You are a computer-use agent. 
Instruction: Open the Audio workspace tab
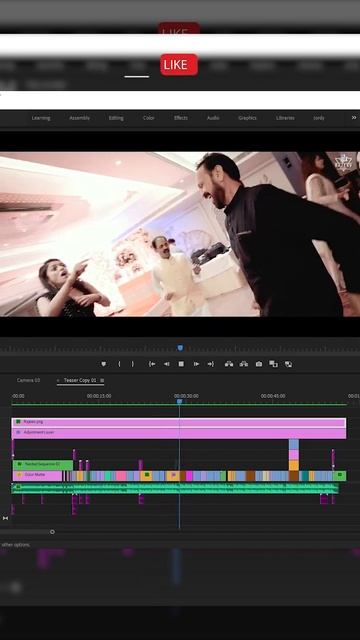click(213, 118)
